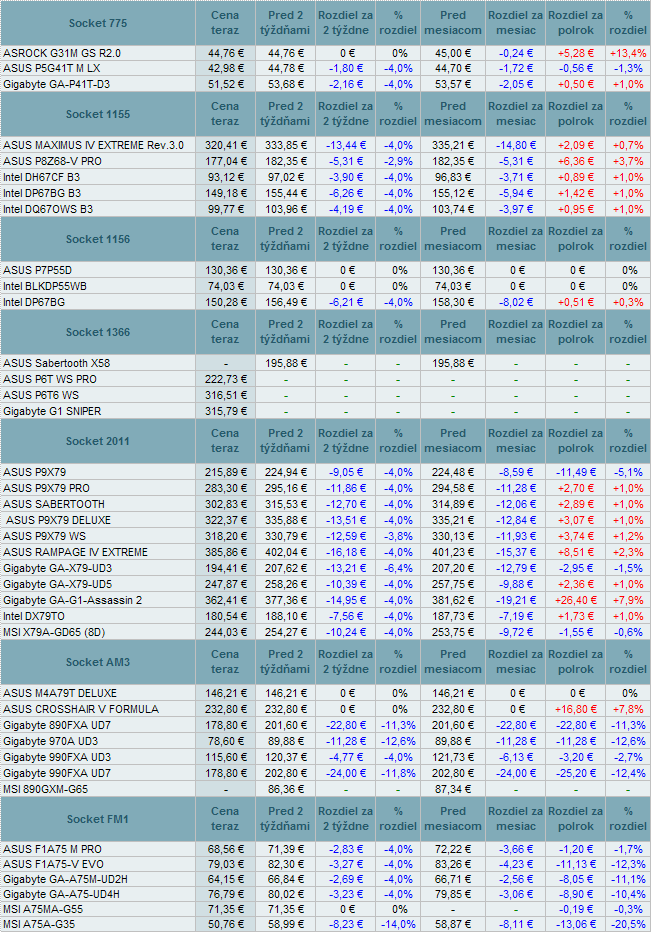Select ASUS P9X79 PRO product name

pos(46,488)
